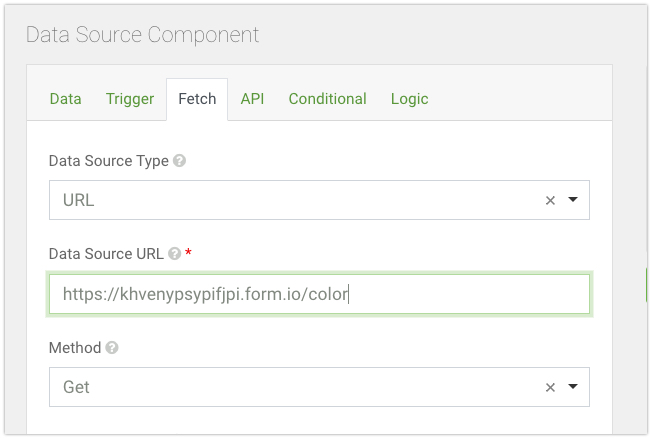This screenshot has width=652, height=439.
Task: Click the Data Source URL label
Action: [106, 254]
